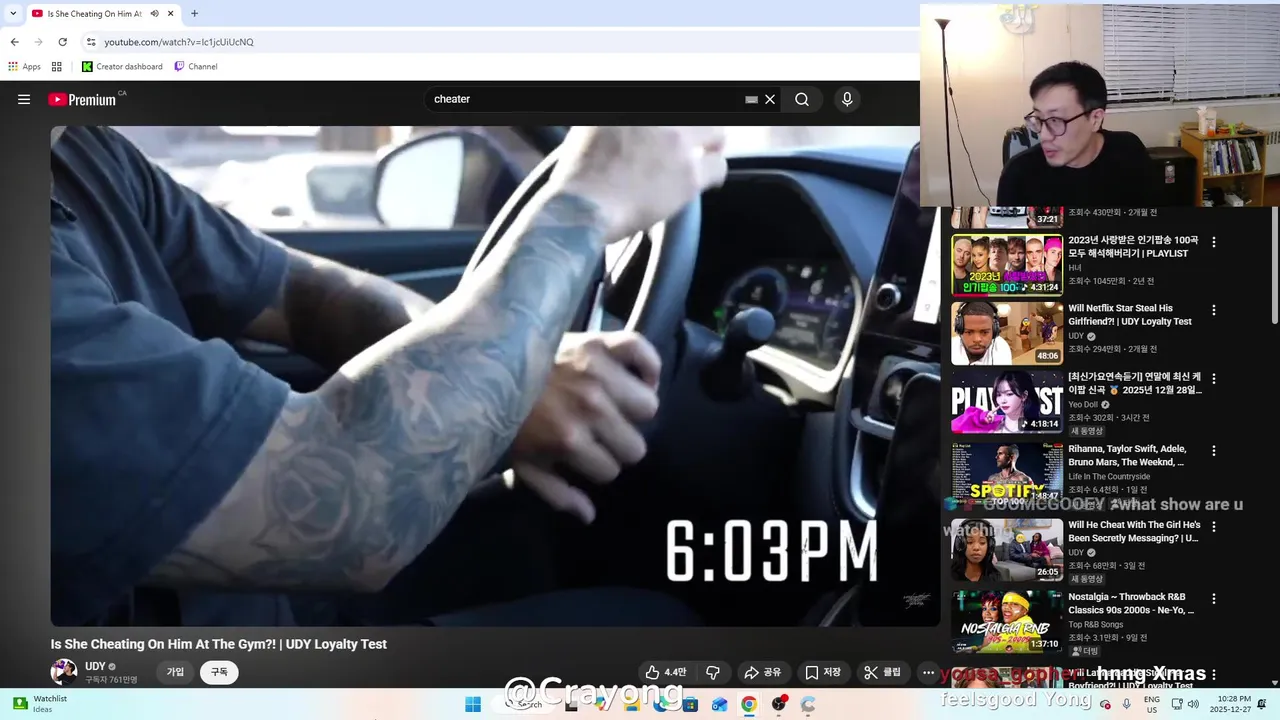Open the Apps bookmarks shortcut
Screen dimensions: 1280x720
24,66
